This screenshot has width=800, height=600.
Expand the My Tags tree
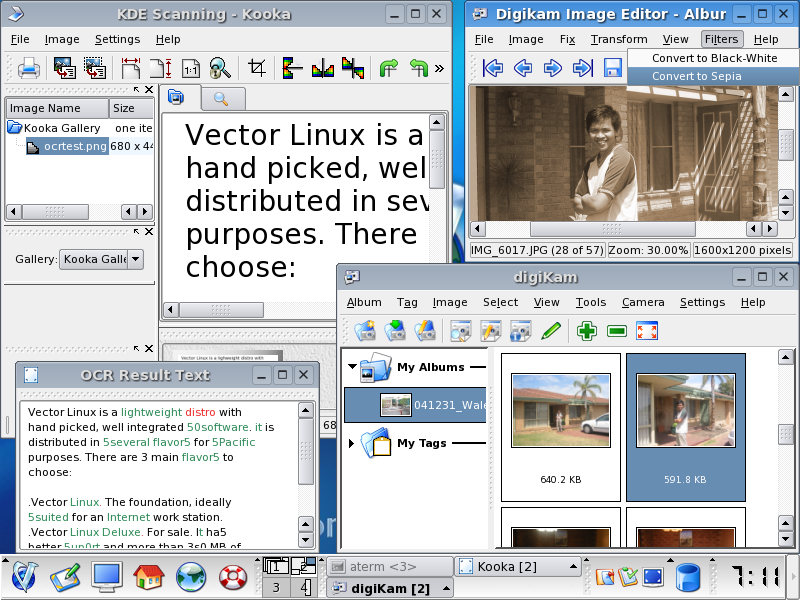(352, 443)
